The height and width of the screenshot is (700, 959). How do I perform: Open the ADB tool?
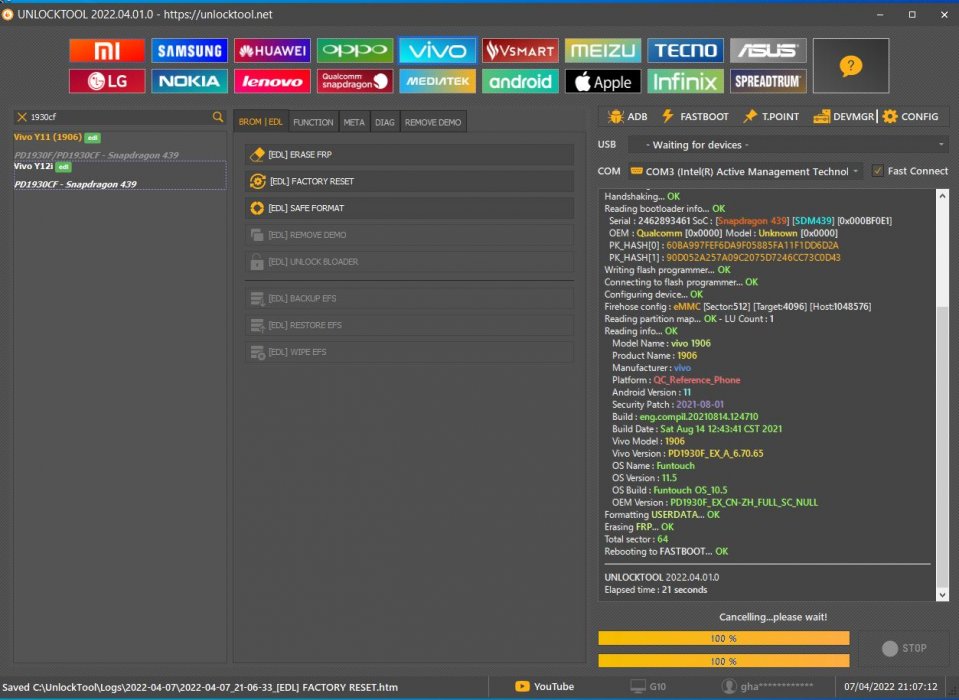628,116
